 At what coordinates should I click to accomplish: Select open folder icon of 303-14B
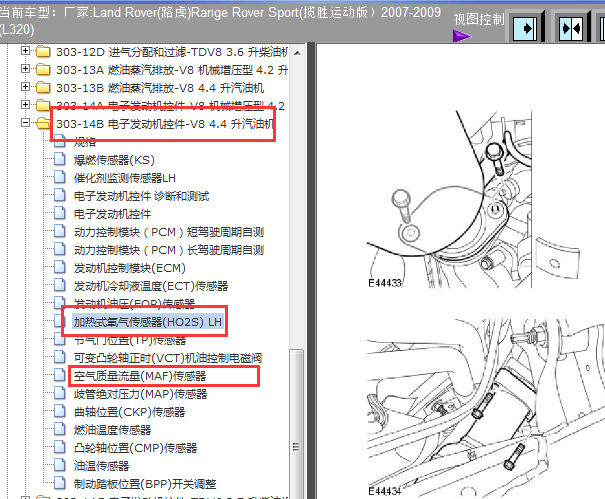(x=43, y=123)
